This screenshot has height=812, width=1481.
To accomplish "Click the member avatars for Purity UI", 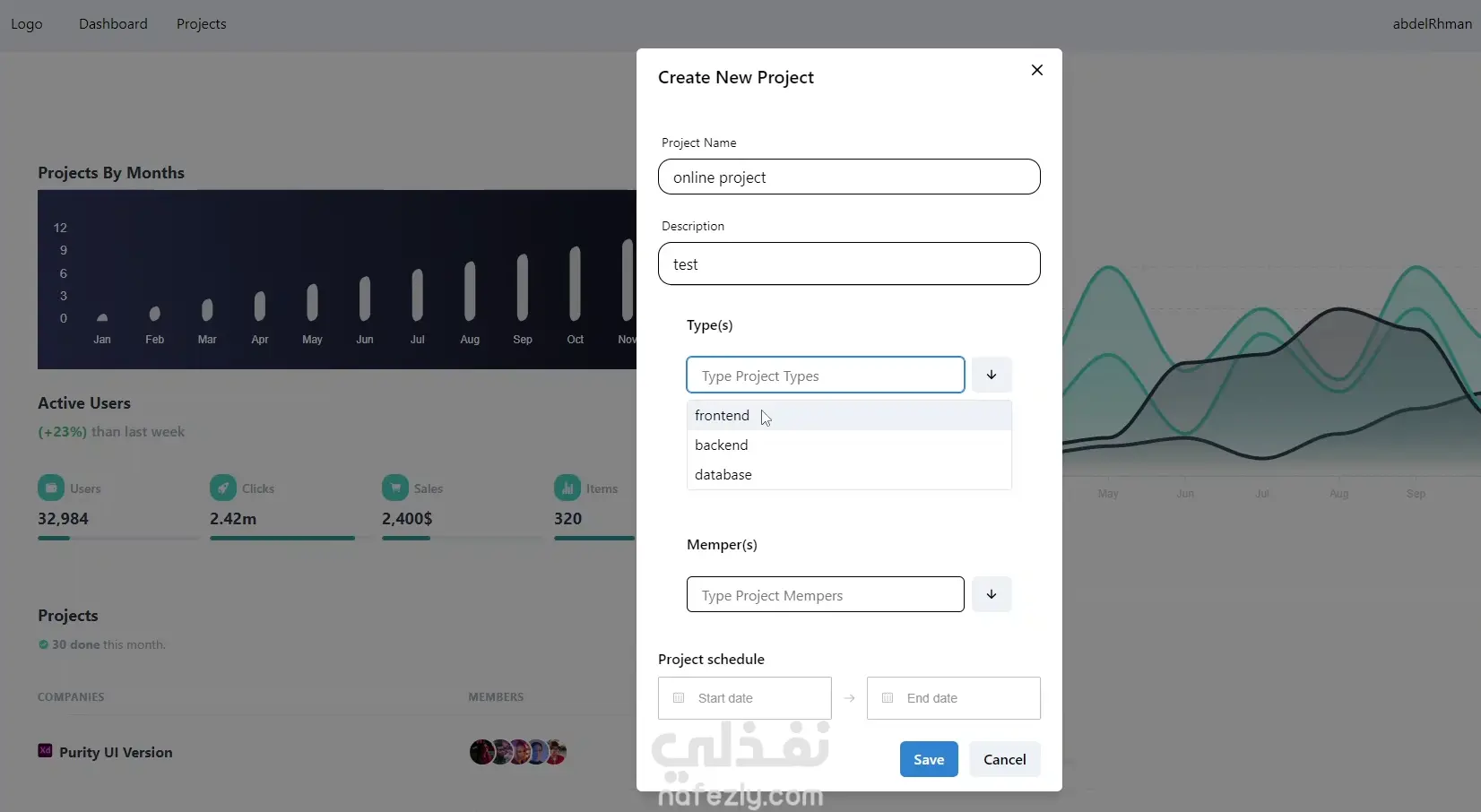I will pyautogui.click(x=518, y=752).
